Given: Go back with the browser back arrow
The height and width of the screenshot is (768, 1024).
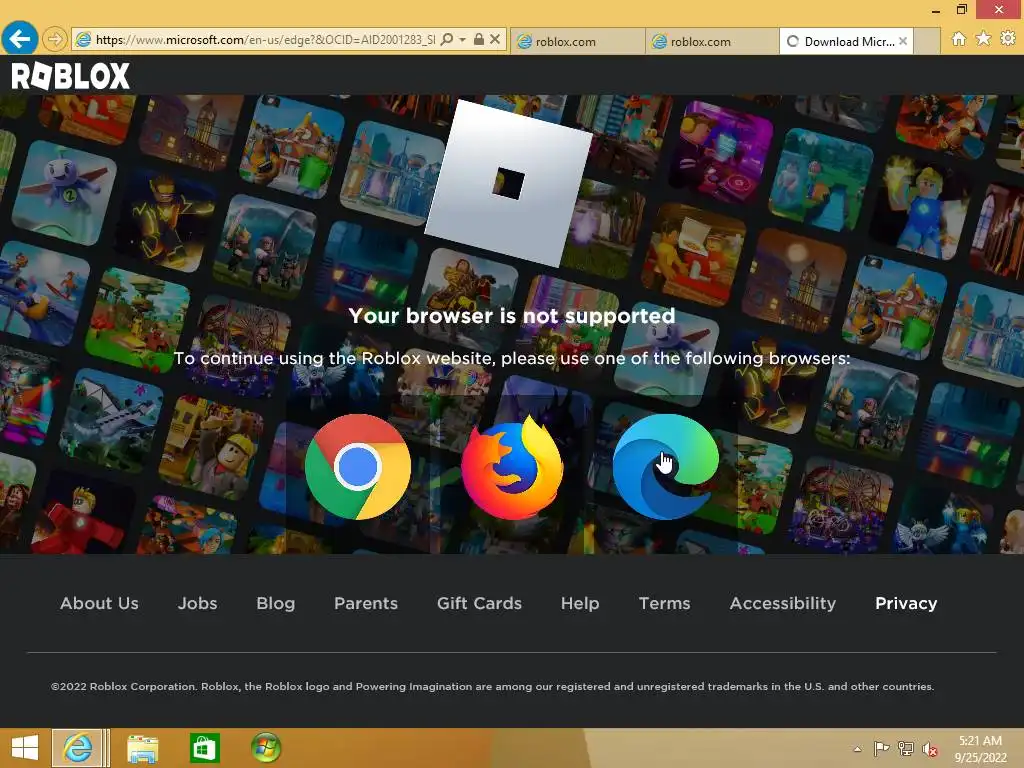Looking at the screenshot, I should [x=20, y=39].
